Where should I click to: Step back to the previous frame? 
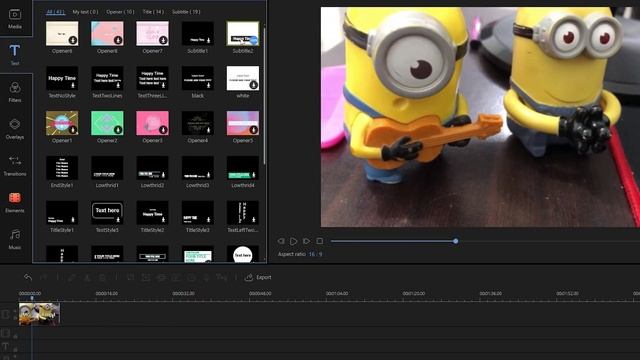[x=281, y=241]
